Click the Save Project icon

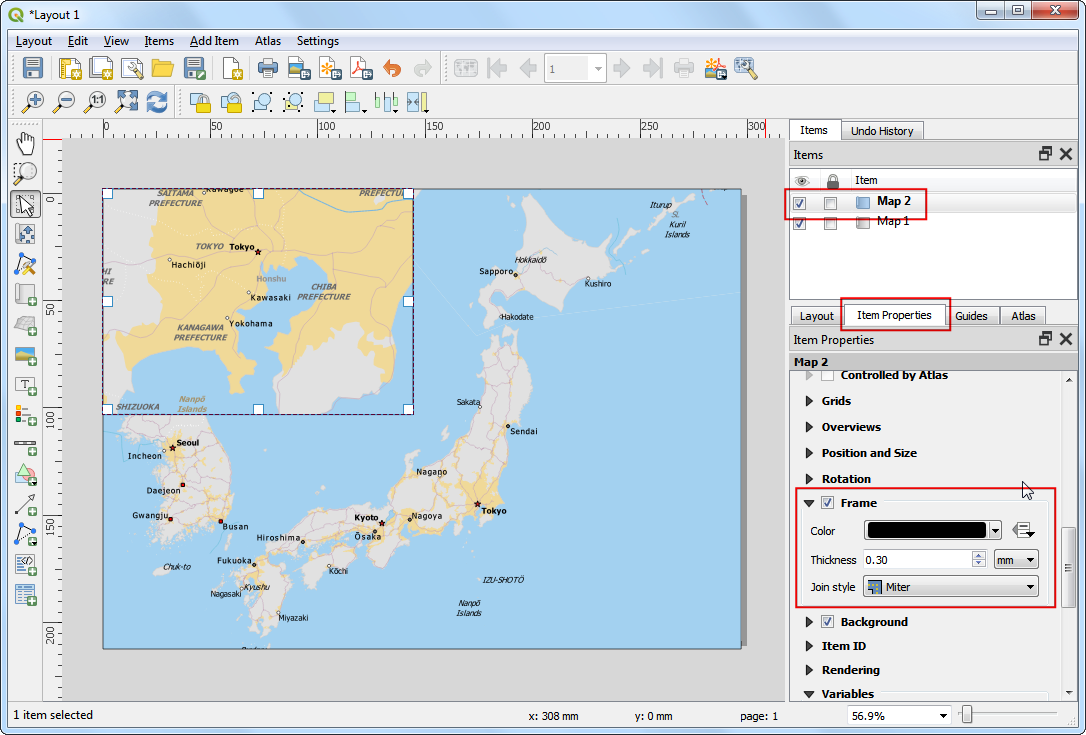click(33, 69)
